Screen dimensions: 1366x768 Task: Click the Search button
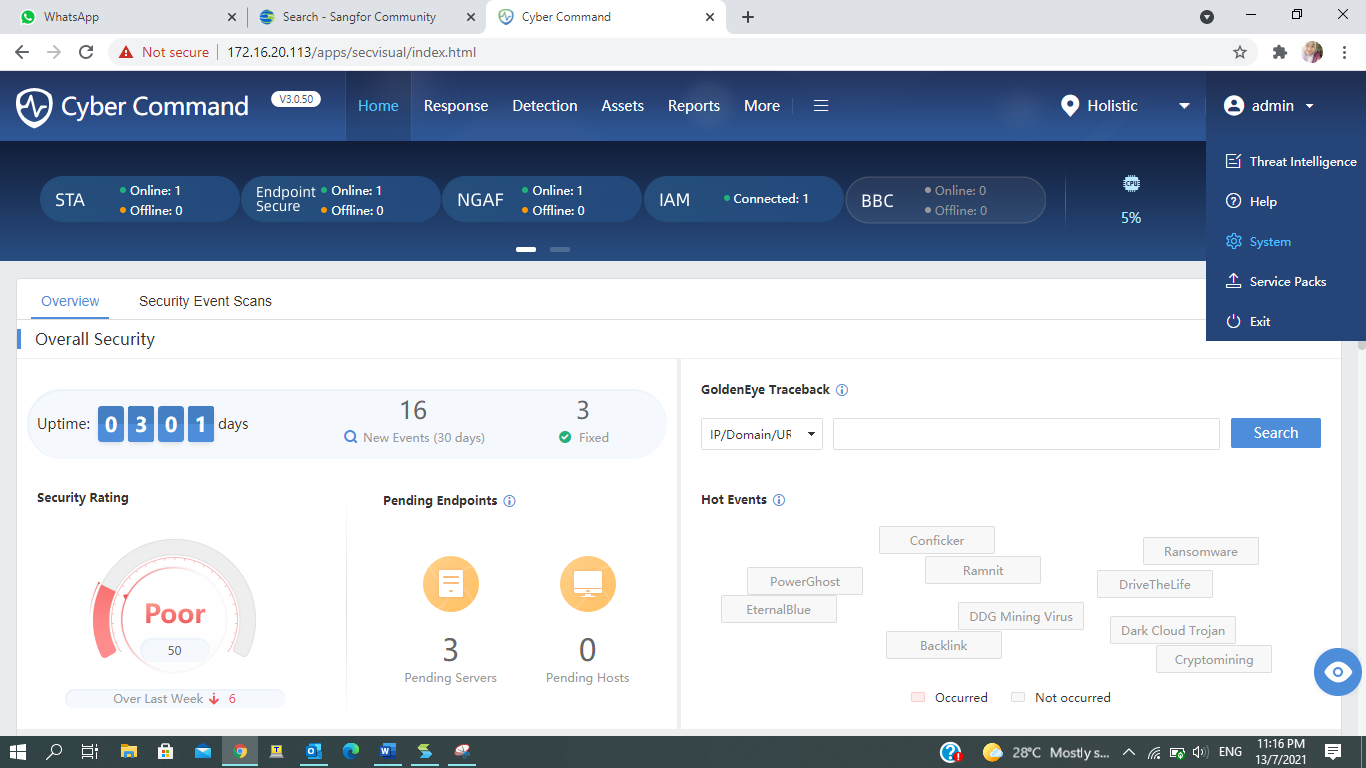point(1276,433)
